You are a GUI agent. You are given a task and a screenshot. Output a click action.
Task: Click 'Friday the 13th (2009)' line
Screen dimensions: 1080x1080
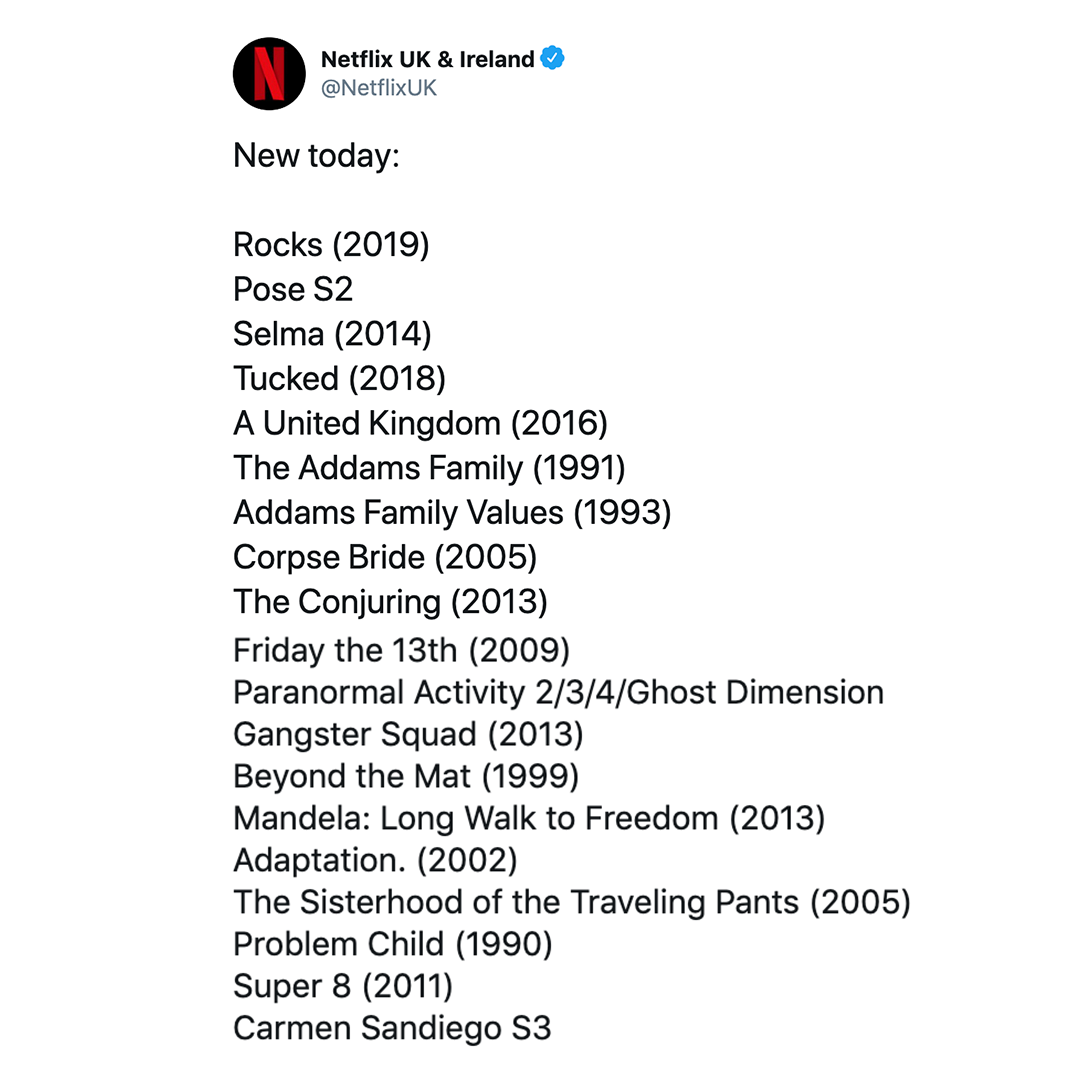pos(402,651)
